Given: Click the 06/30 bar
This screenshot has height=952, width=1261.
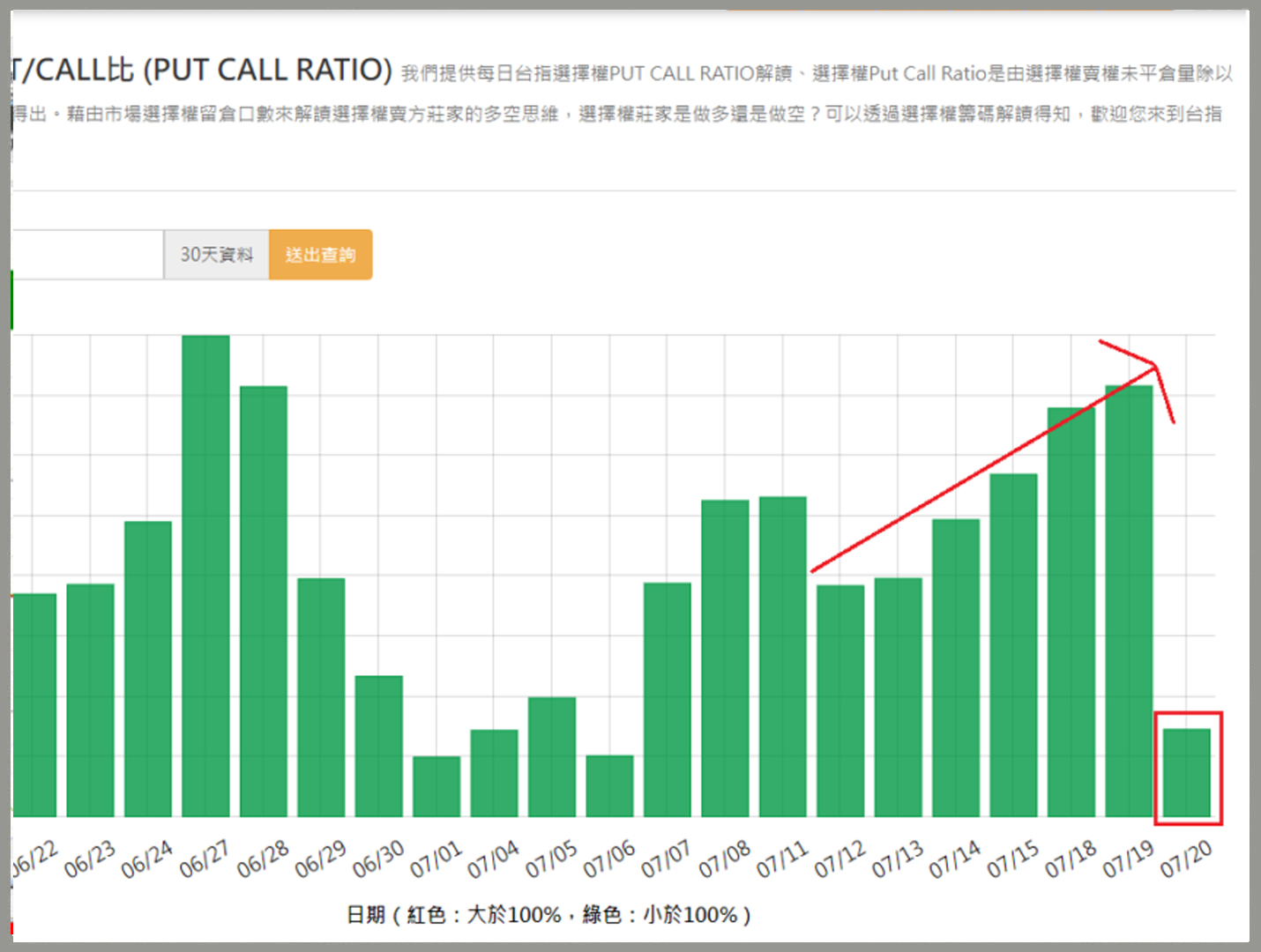Looking at the screenshot, I should pyautogui.click(x=379, y=746).
